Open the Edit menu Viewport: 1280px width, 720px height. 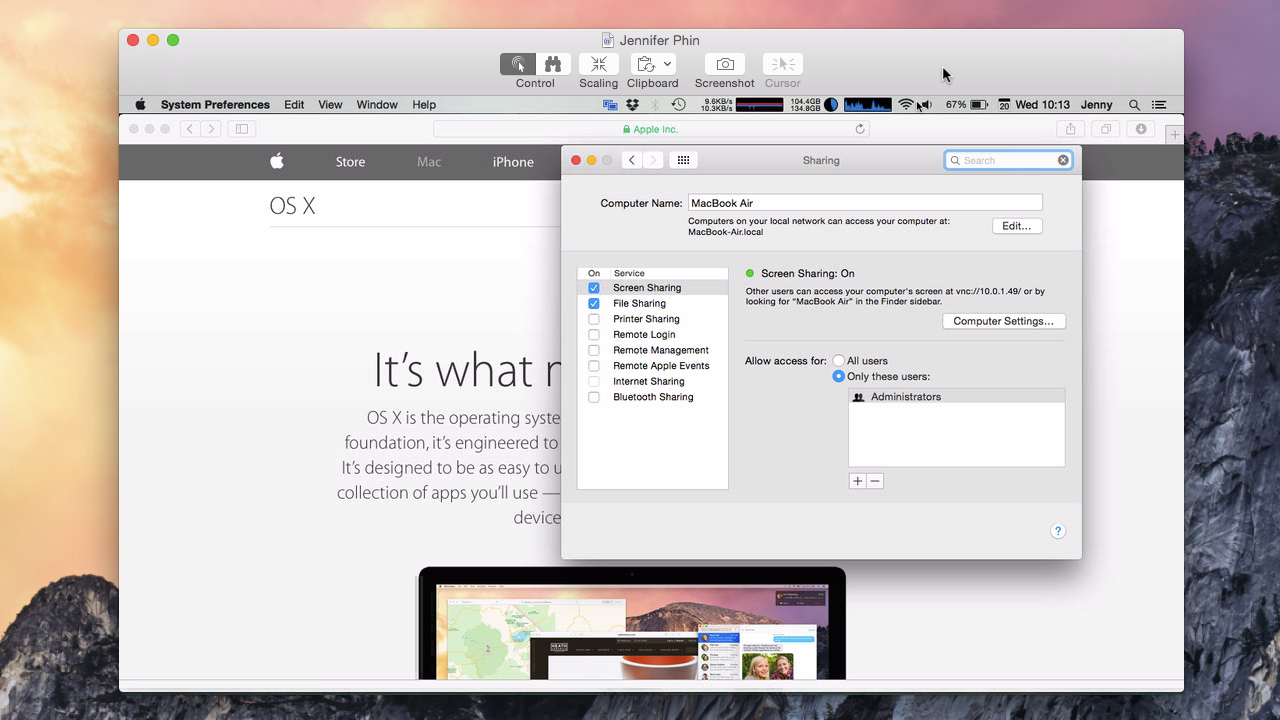tap(294, 105)
